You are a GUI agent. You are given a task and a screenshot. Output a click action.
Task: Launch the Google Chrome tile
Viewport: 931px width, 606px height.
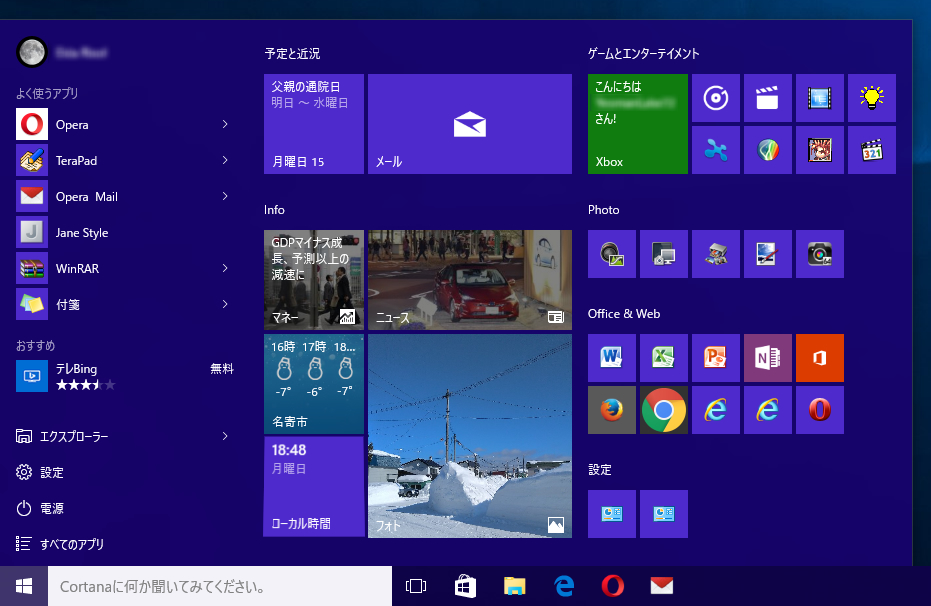(x=664, y=410)
